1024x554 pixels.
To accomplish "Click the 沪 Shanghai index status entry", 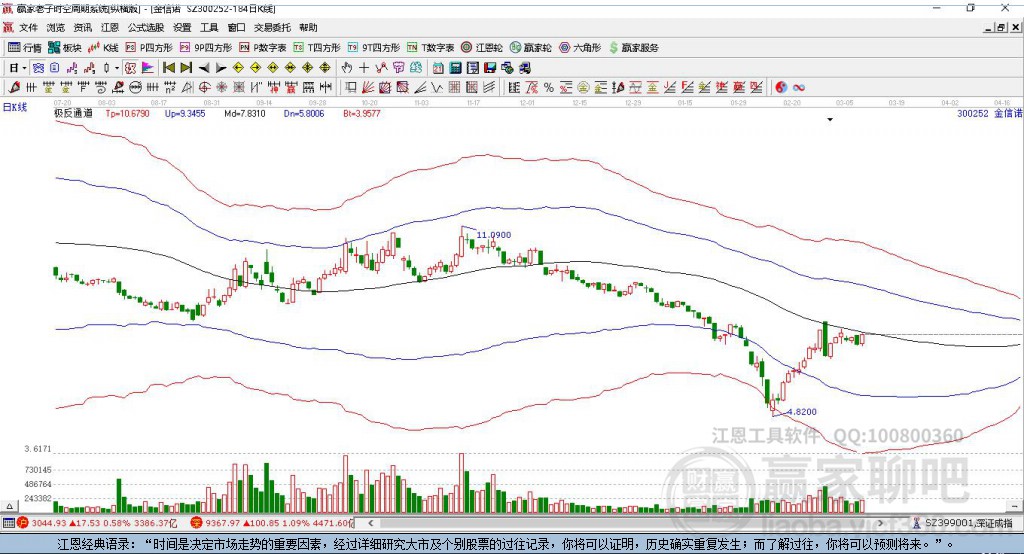I will point(98,523).
